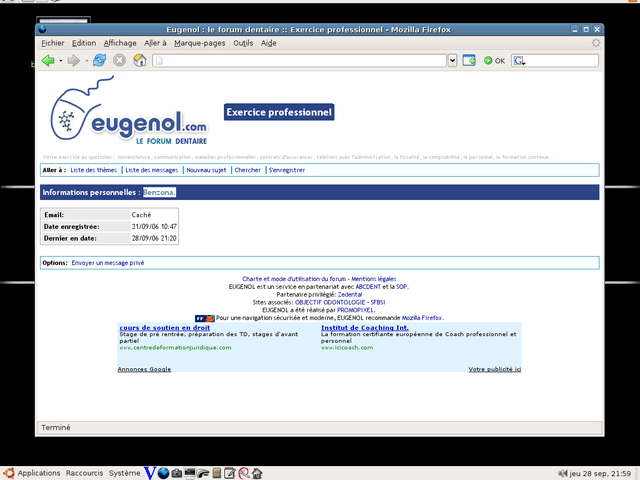Follow the PROMOPIXEL link
Screen dimensions: 640x480
[355, 310]
